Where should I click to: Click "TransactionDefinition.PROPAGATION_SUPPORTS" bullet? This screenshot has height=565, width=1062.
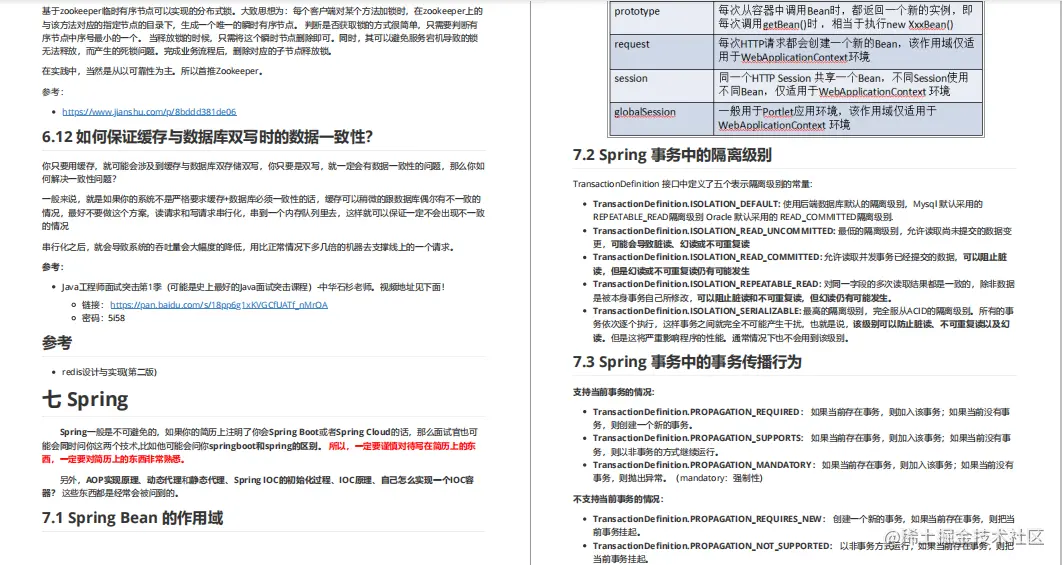click(x=802, y=444)
